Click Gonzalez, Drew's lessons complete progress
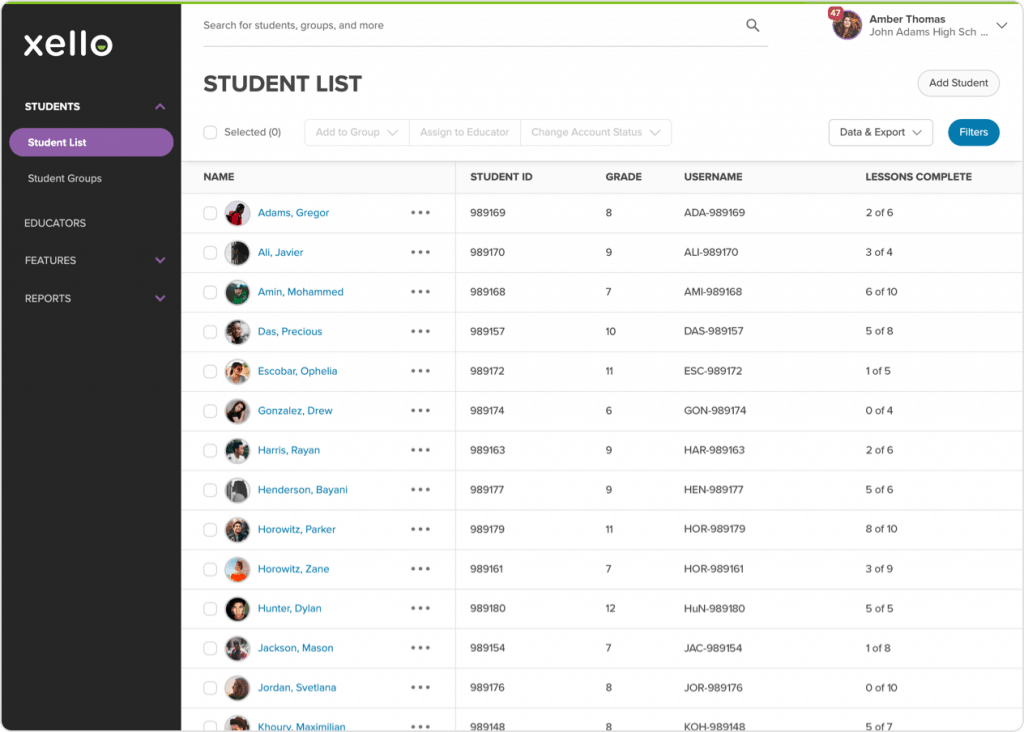 pyautogui.click(x=878, y=410)
